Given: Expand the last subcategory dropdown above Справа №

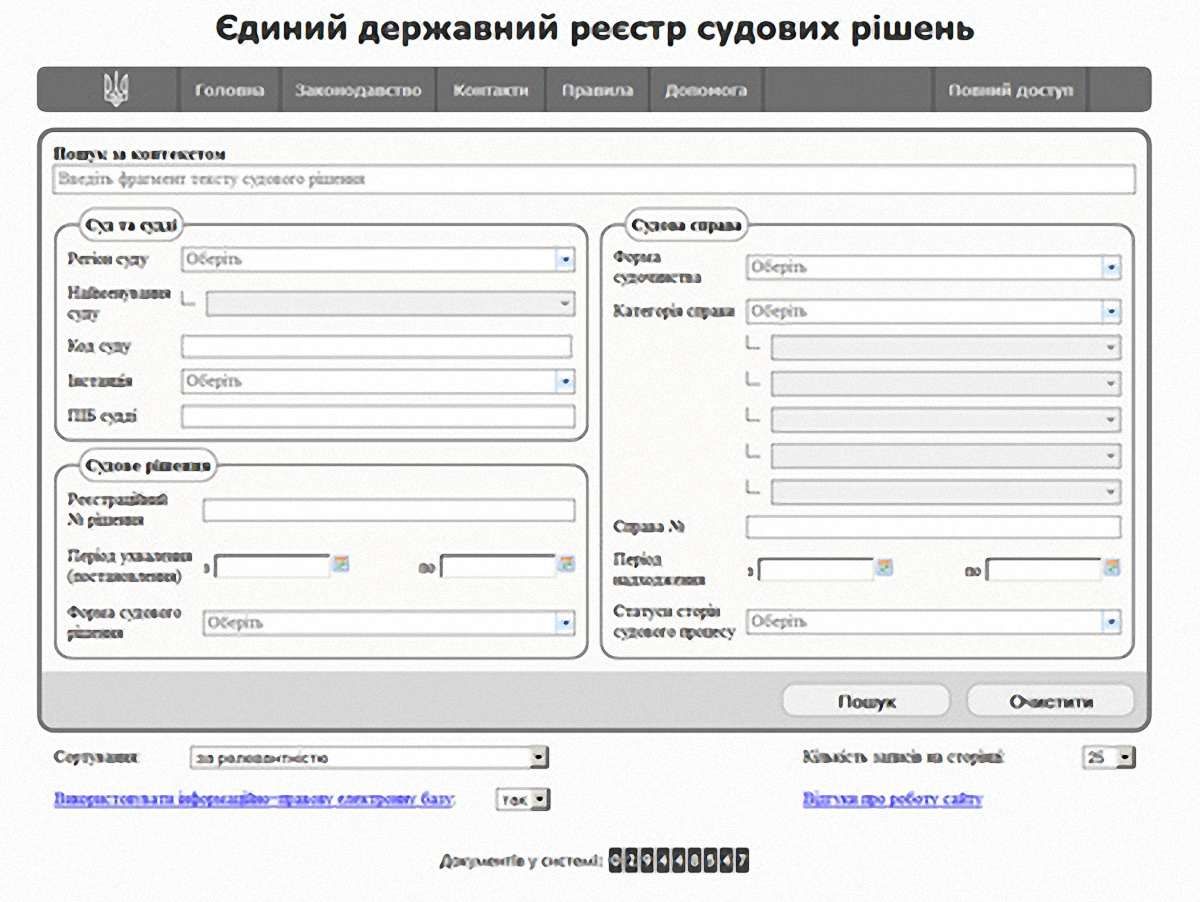Looking at the screenshot, I should 946,491.
